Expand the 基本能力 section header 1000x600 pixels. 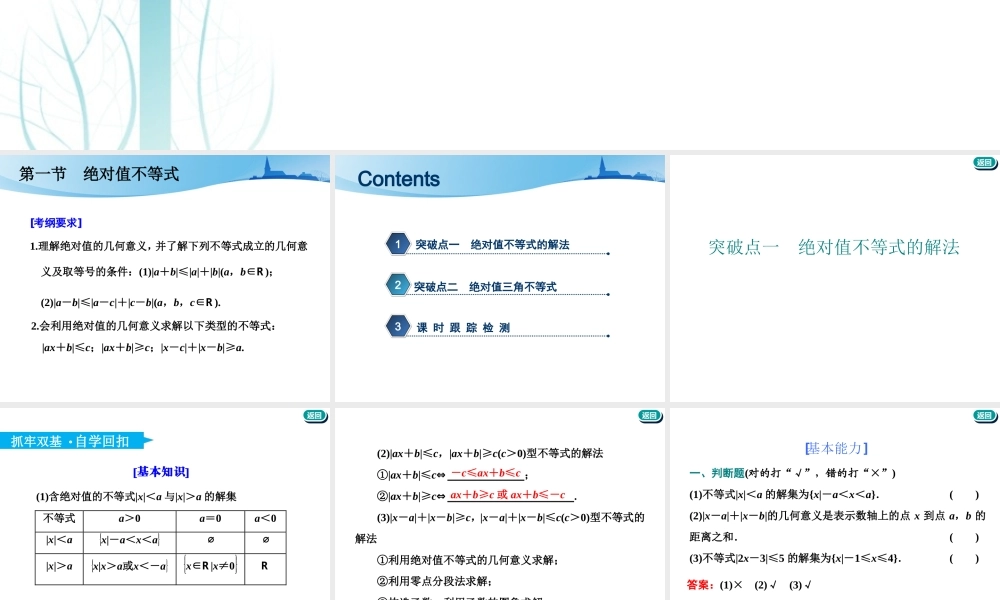point(836,448)
